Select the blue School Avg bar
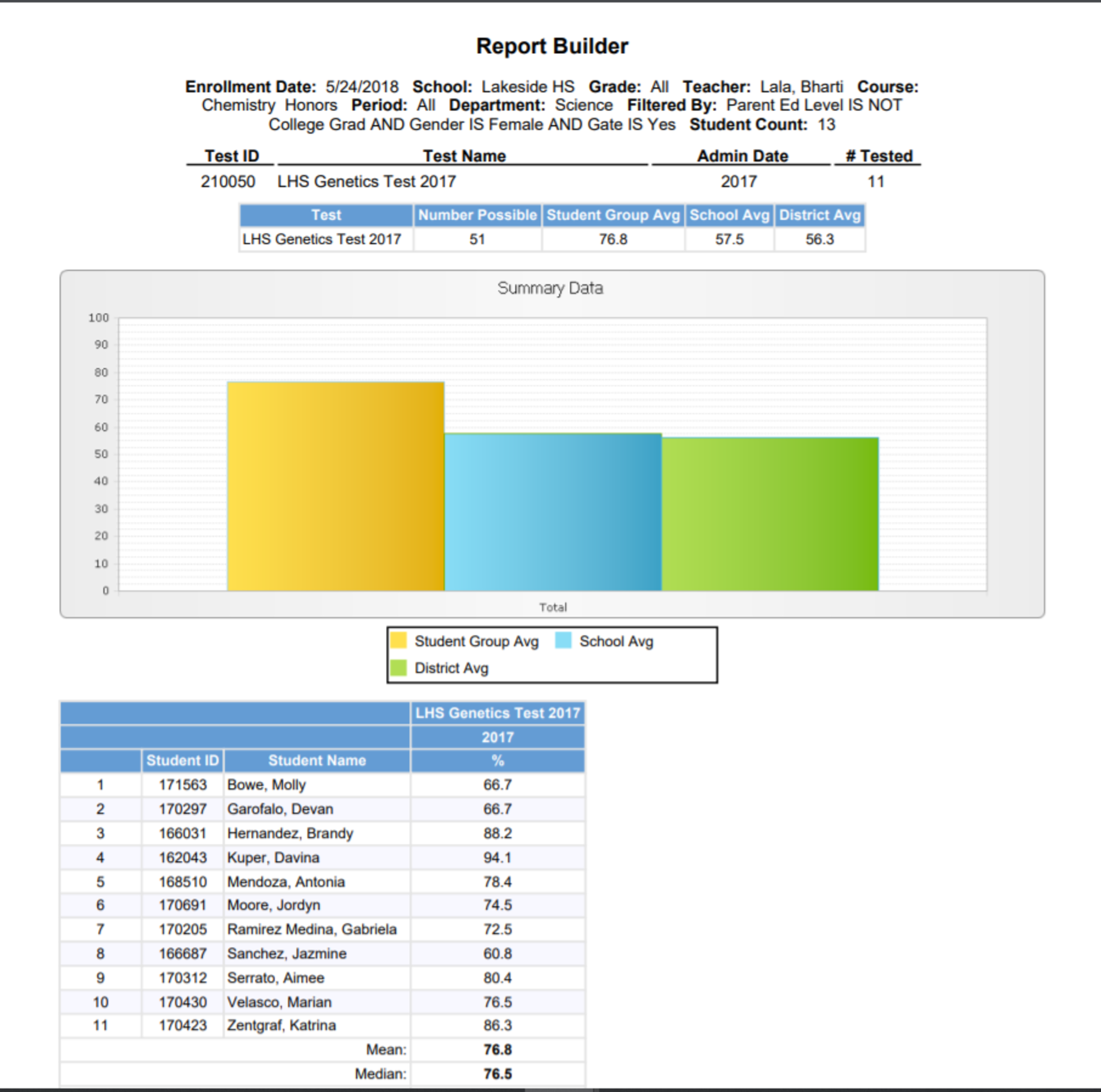The height and width of the screenshot is (1092, 1101). pyautogui.click(x=552, y=512)
